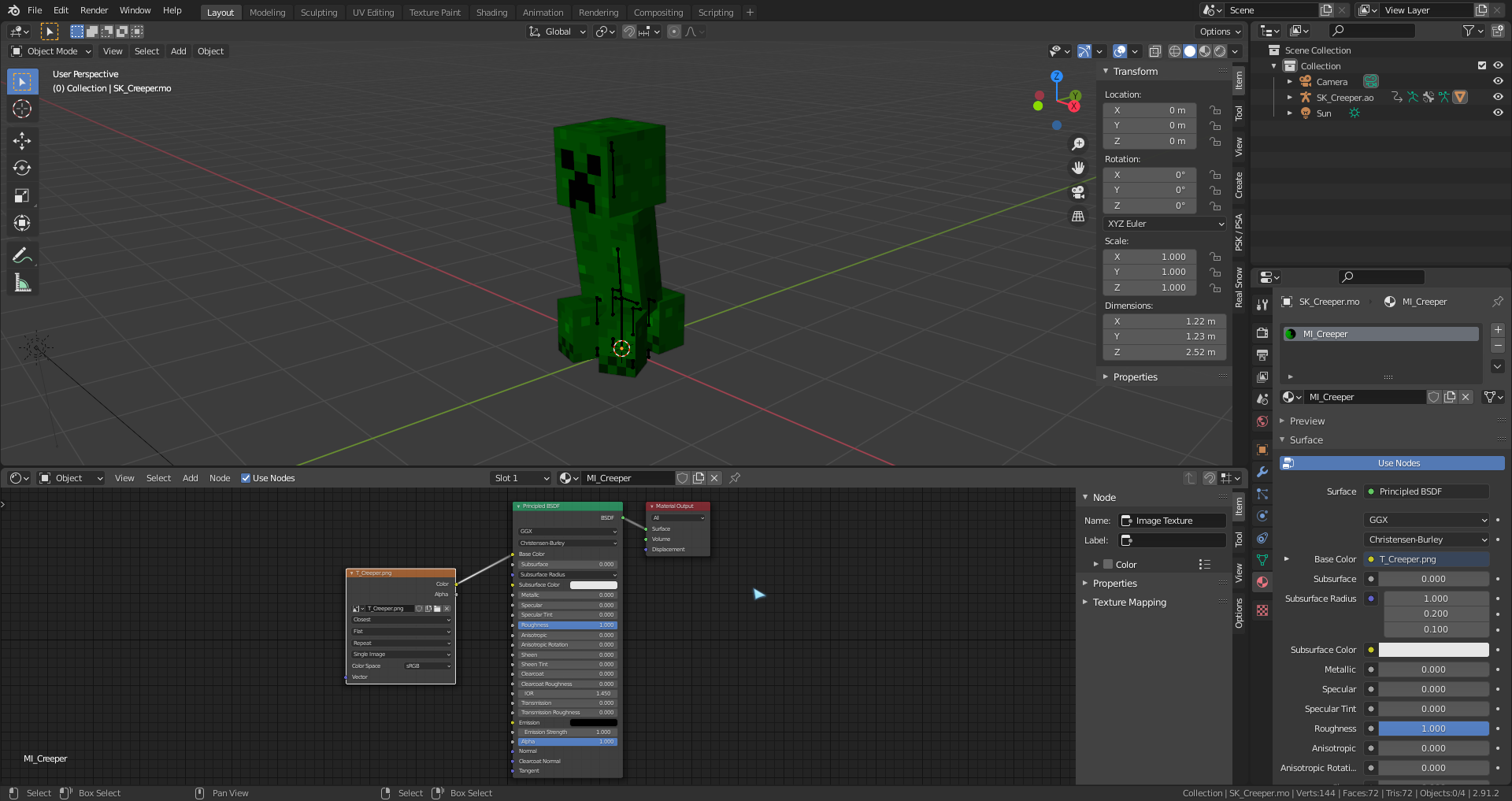Hide the Camera in outliner
This screenshot has width=1512, height=801.
[1498, 81]
